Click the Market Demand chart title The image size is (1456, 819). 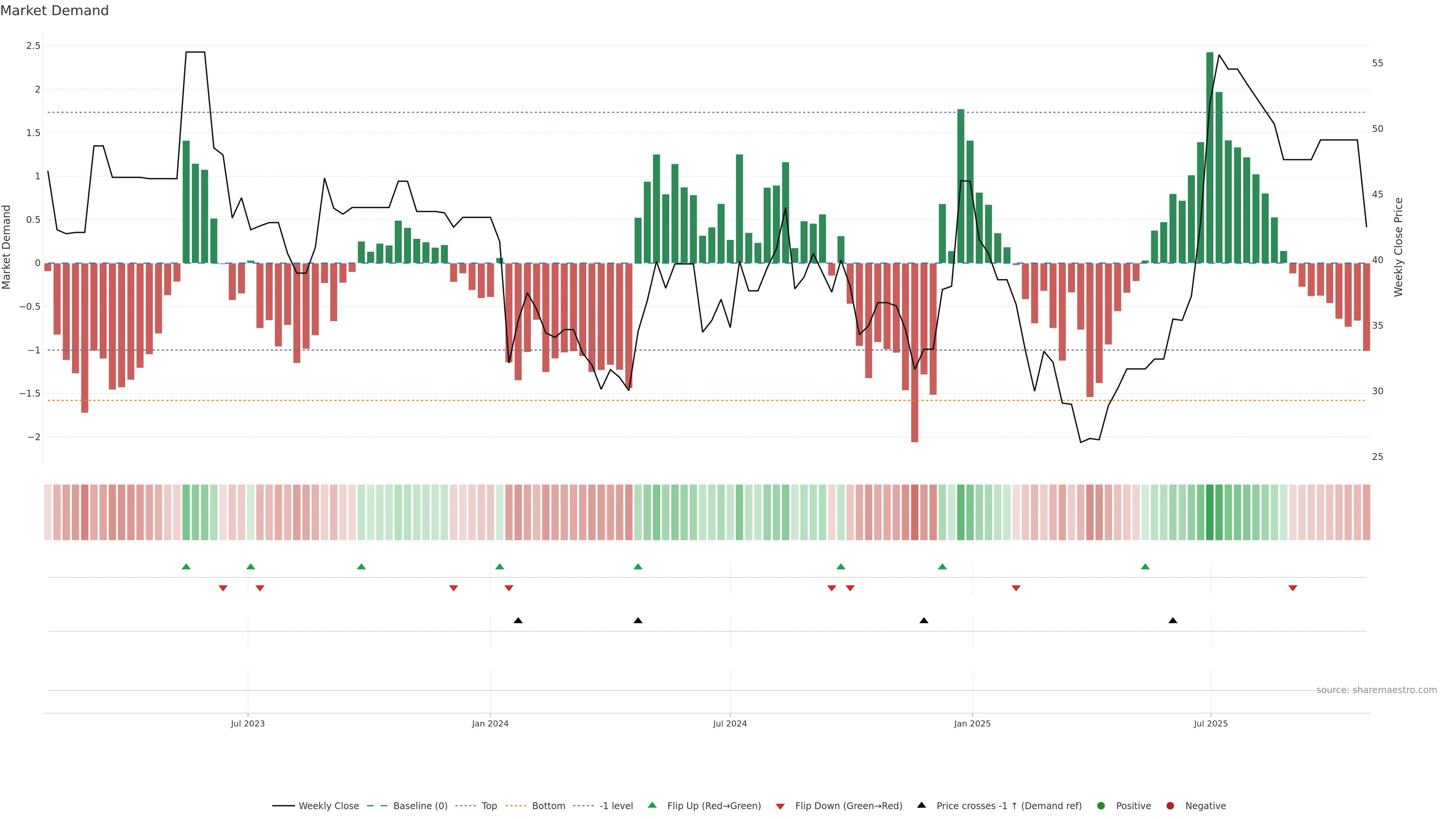coord(54,11)
